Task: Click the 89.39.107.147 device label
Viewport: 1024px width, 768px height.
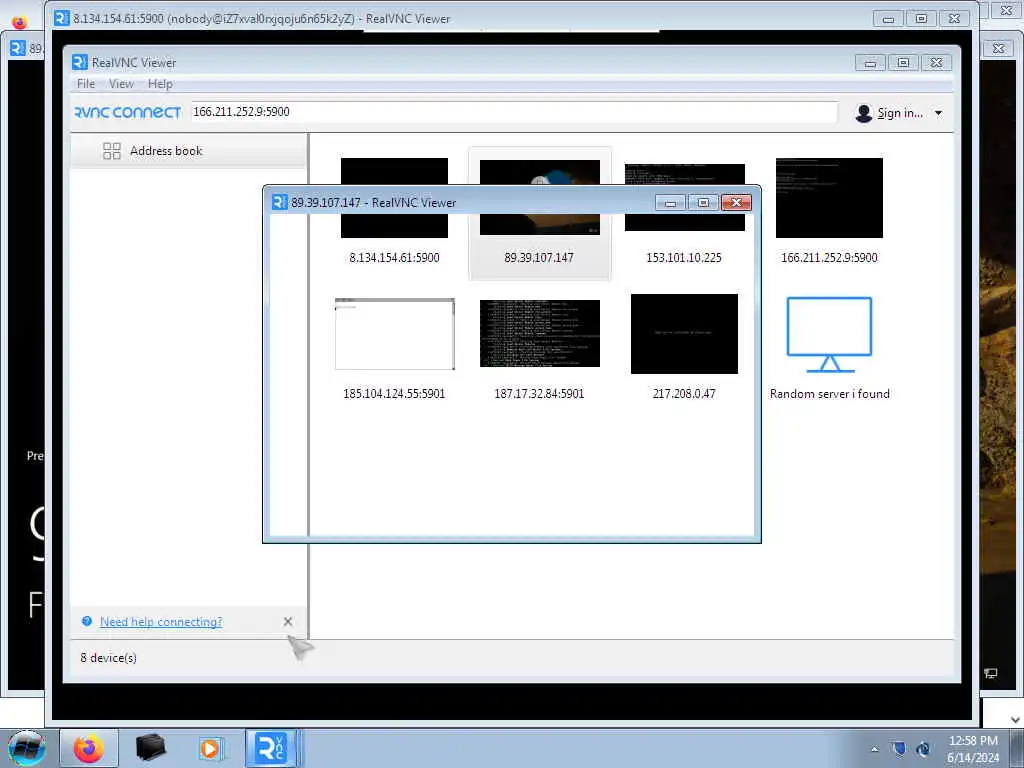Action: (539, 257)
